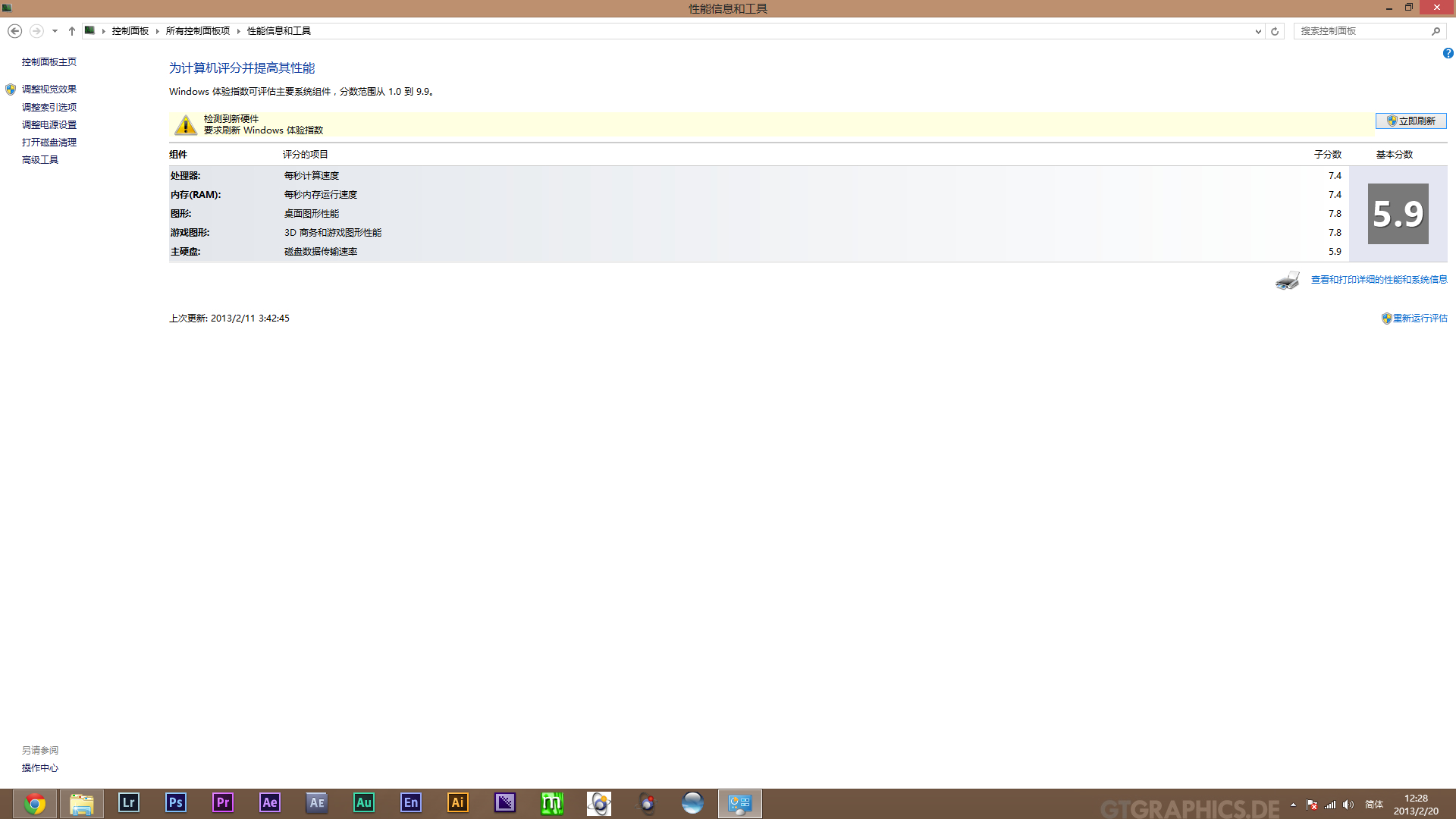Viewport: 1456px width, 819px height.
Task: Show hidden system tray icons
Action: click(x=1293, y=805)
